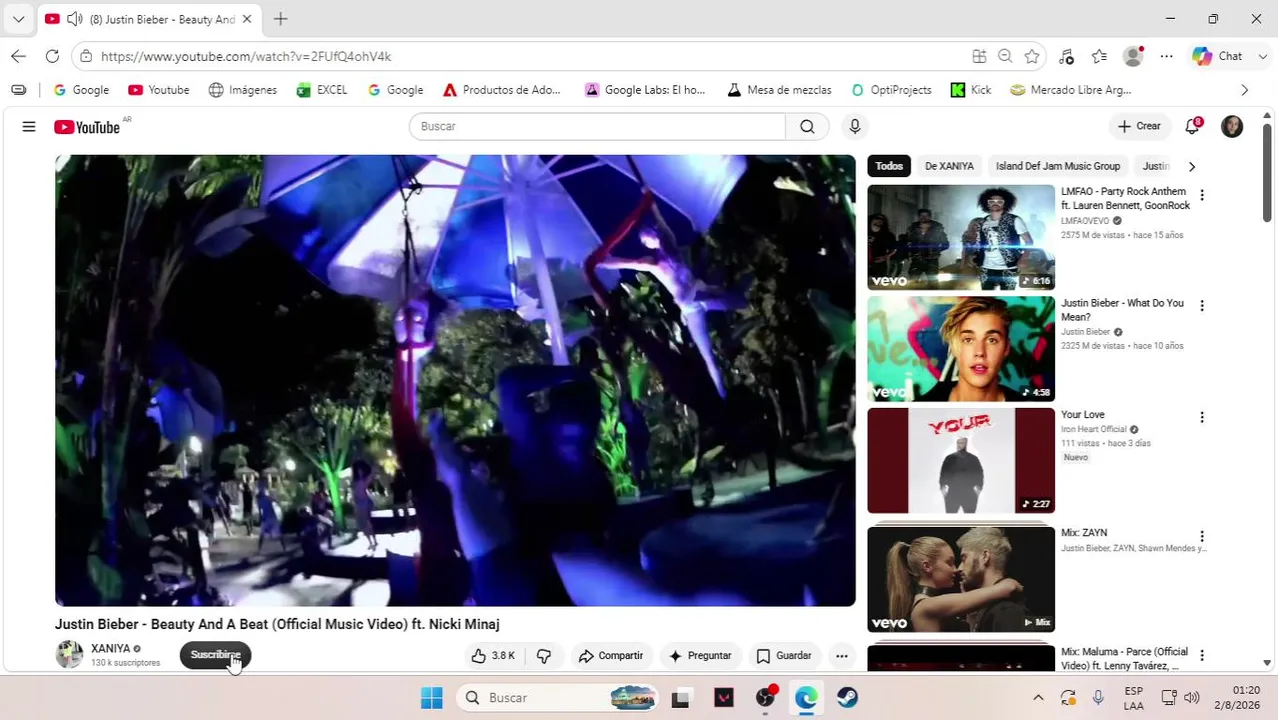
Task: Open Steam from the taskbar
Action: 847,698
